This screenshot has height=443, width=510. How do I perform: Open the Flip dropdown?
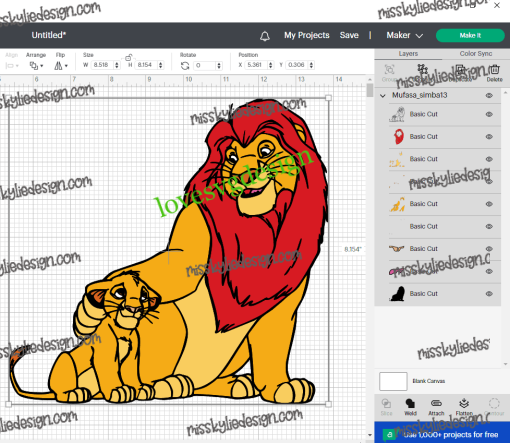click(x=61, y=66)
